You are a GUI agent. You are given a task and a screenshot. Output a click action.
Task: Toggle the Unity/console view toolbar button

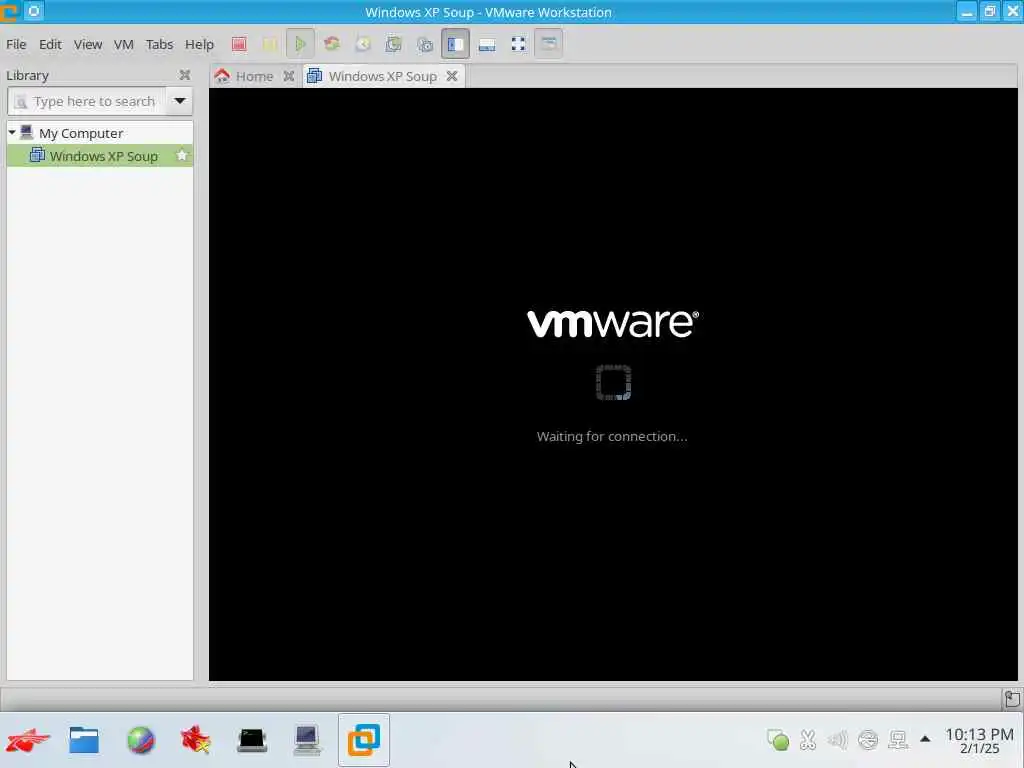tap(549, 44)
